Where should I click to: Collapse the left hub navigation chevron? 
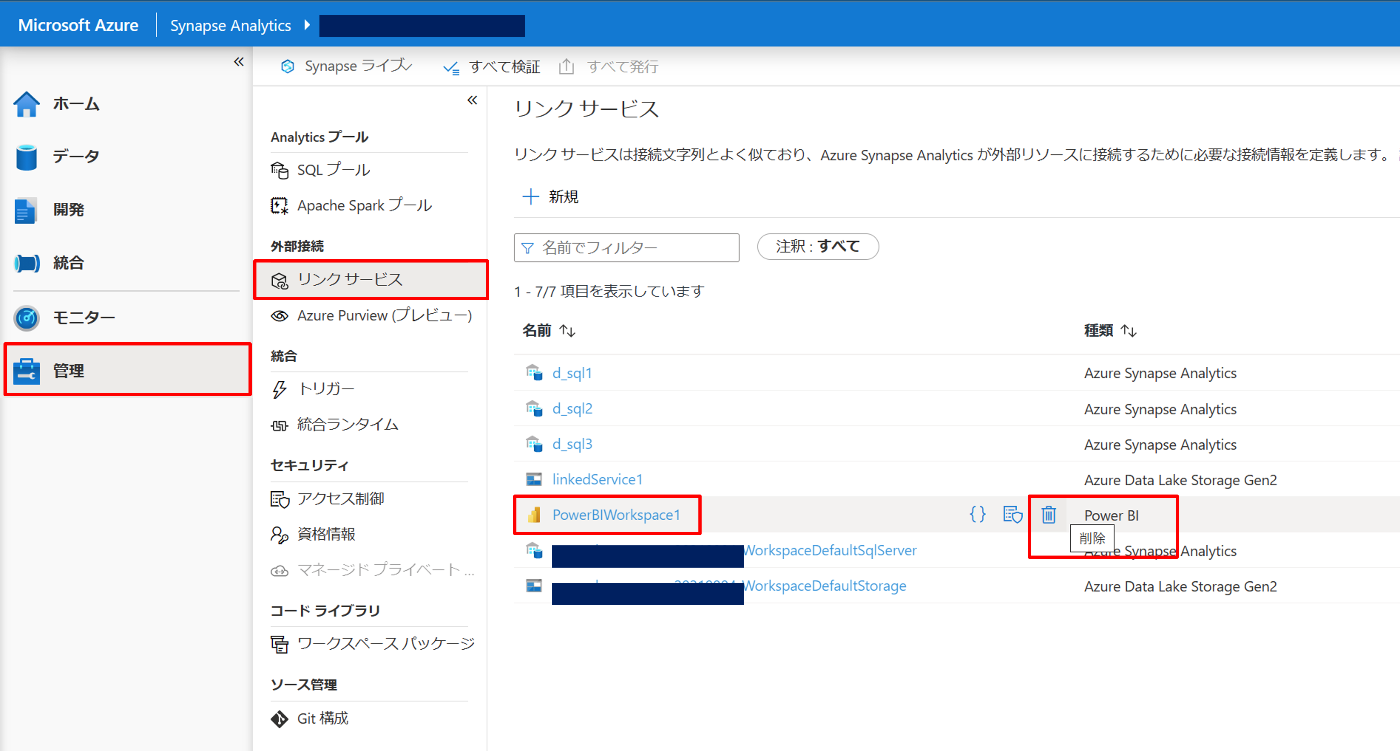pos(239,62)
